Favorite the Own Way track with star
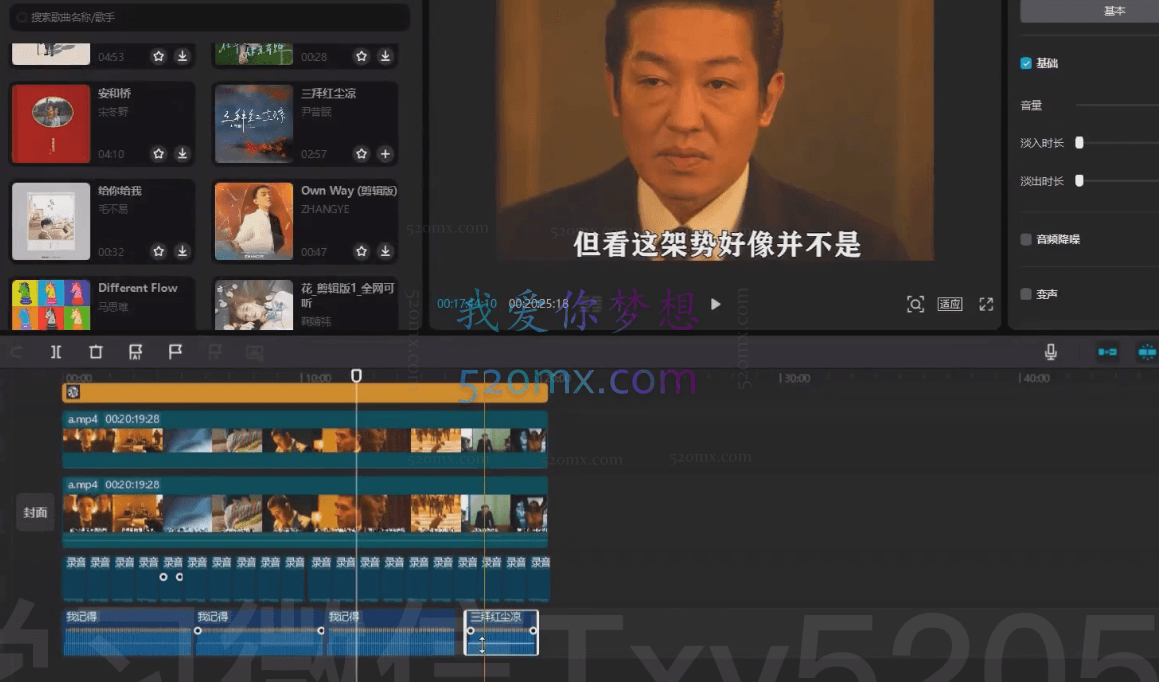 pos(361,251)
